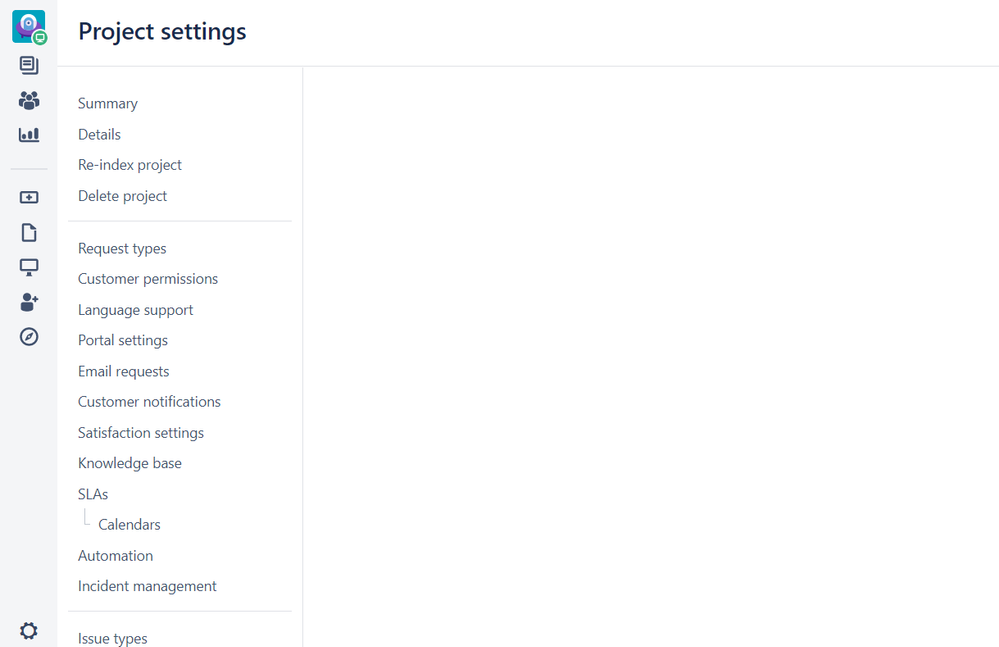Open the Summary settings page
Screen dimensions: 999x647
click(x=107, y=103)
